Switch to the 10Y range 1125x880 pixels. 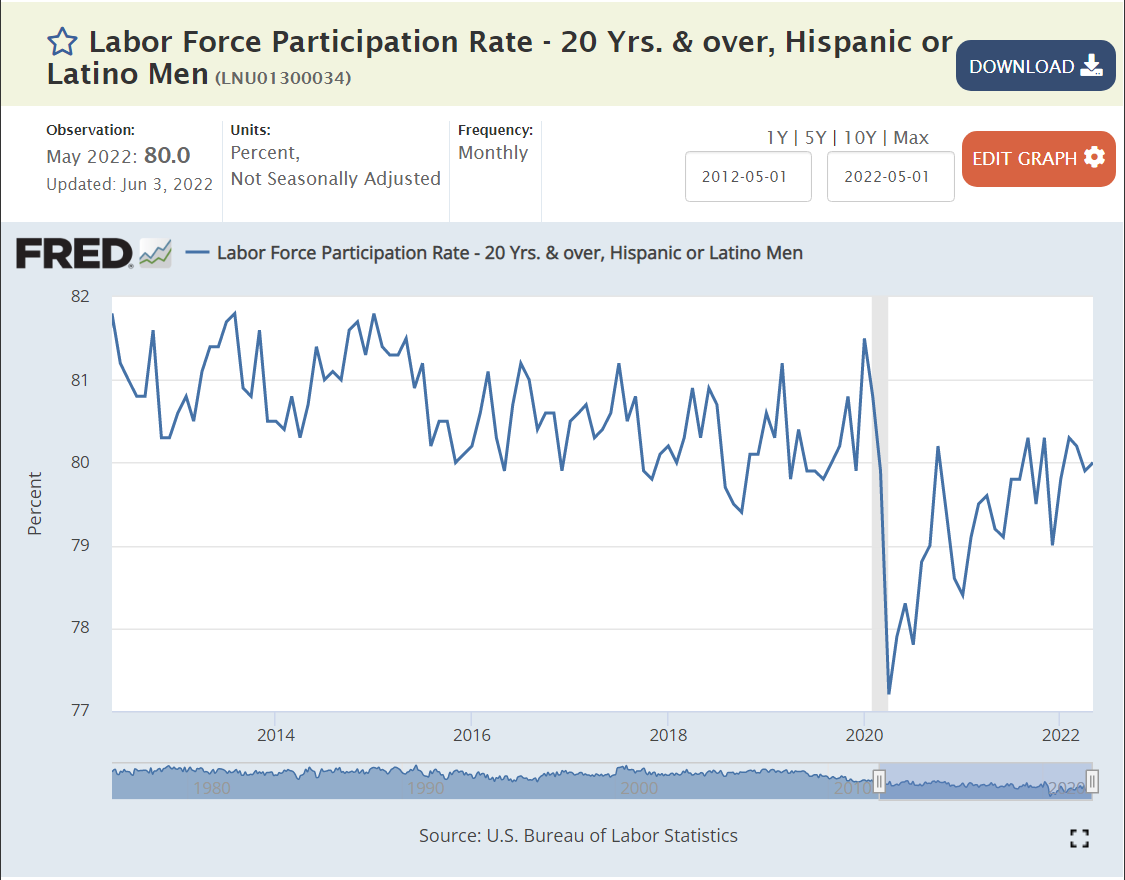860,138
